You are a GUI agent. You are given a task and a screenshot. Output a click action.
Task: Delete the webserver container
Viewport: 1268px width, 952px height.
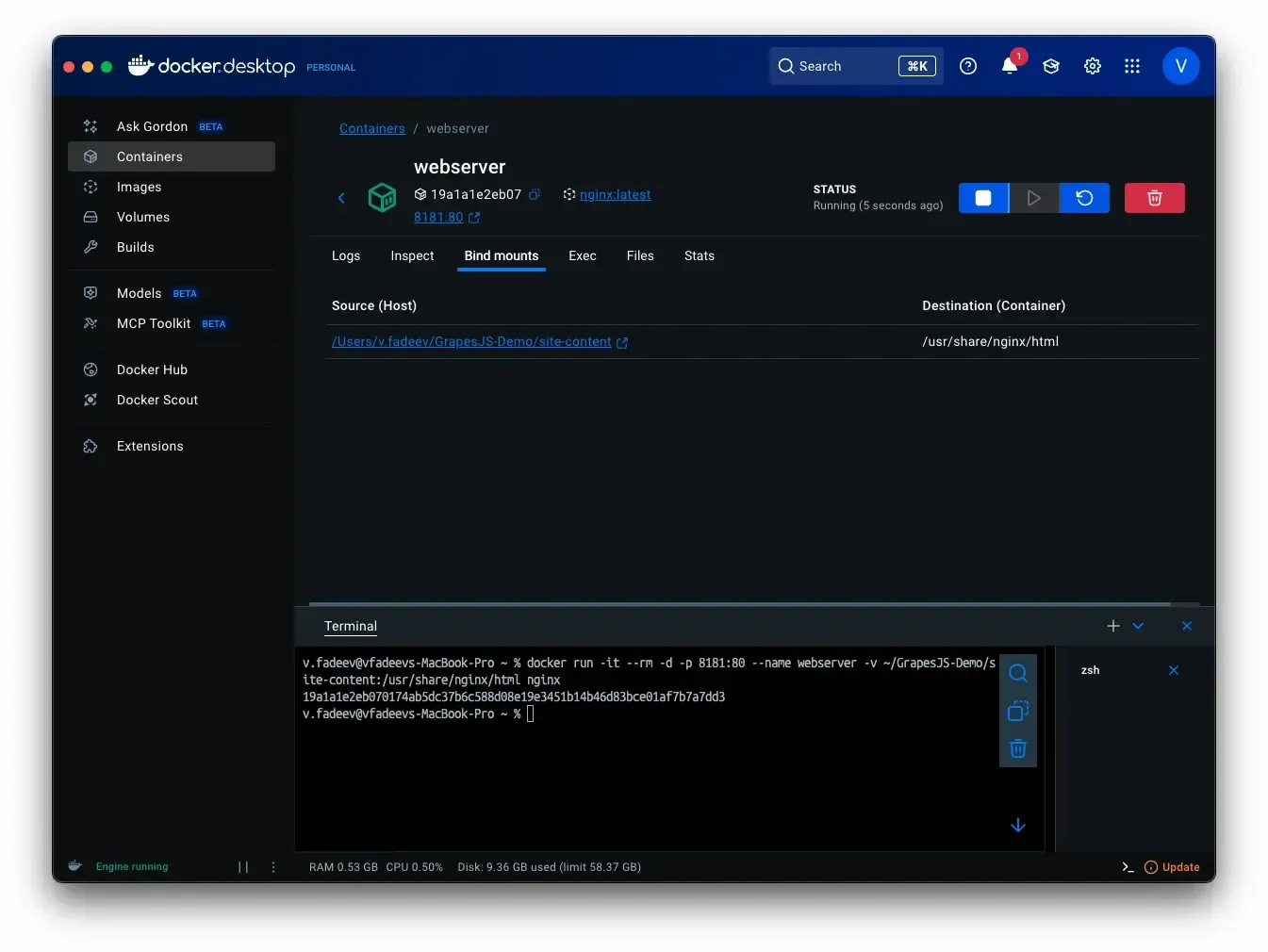1154,198
